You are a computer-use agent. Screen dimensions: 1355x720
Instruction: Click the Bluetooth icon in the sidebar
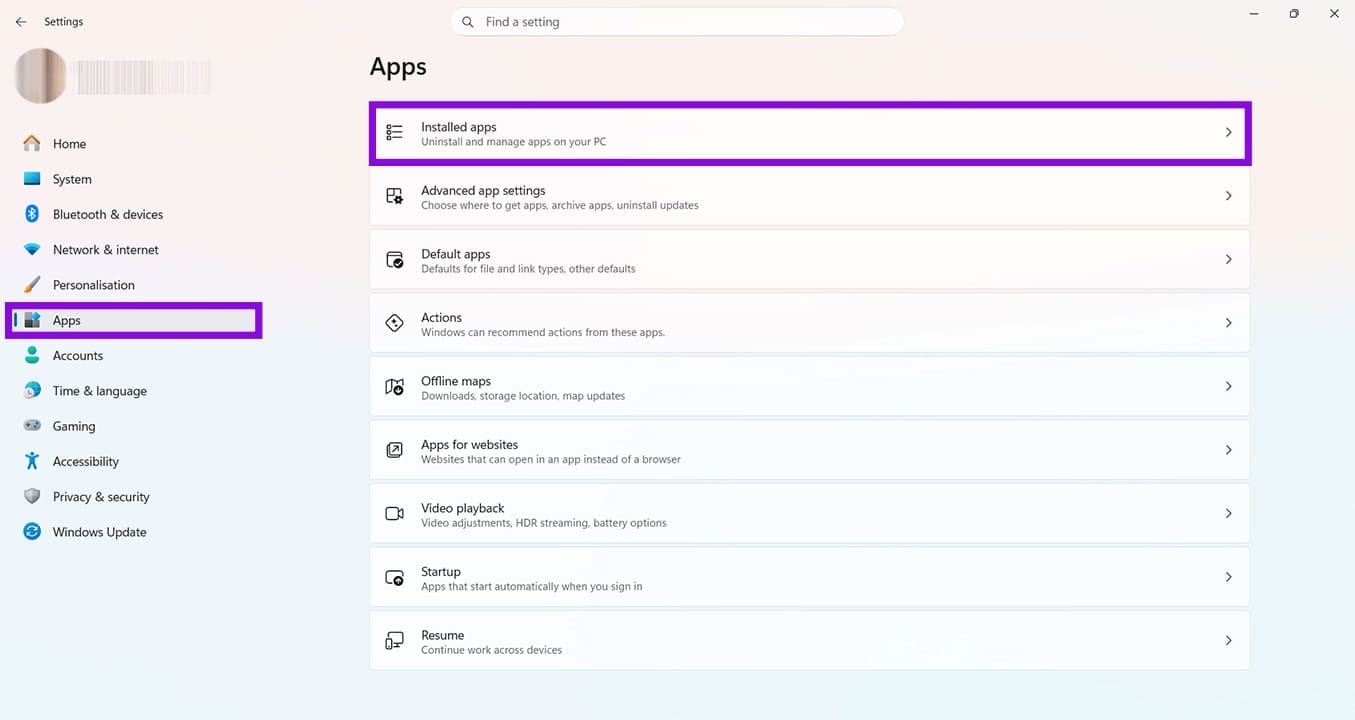pos(32,214)
